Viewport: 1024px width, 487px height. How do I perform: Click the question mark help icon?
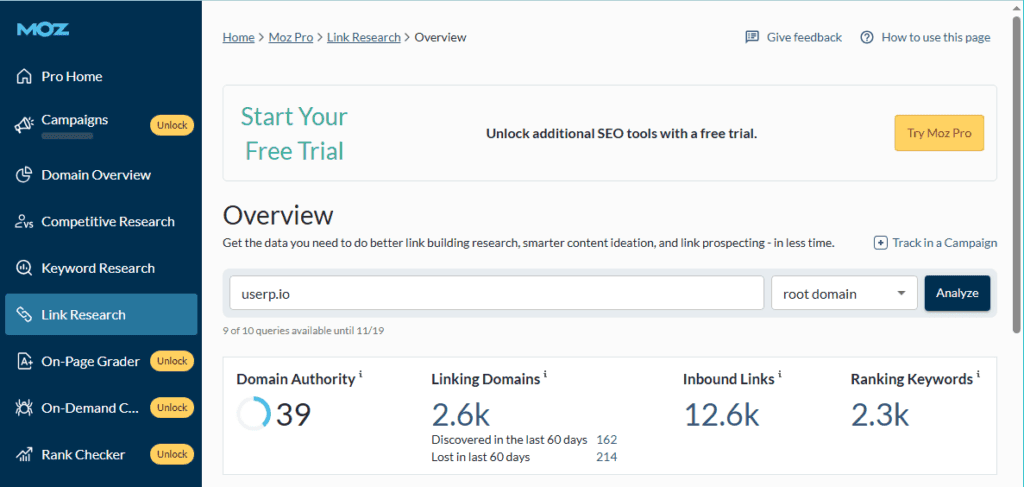coord(867,37)
